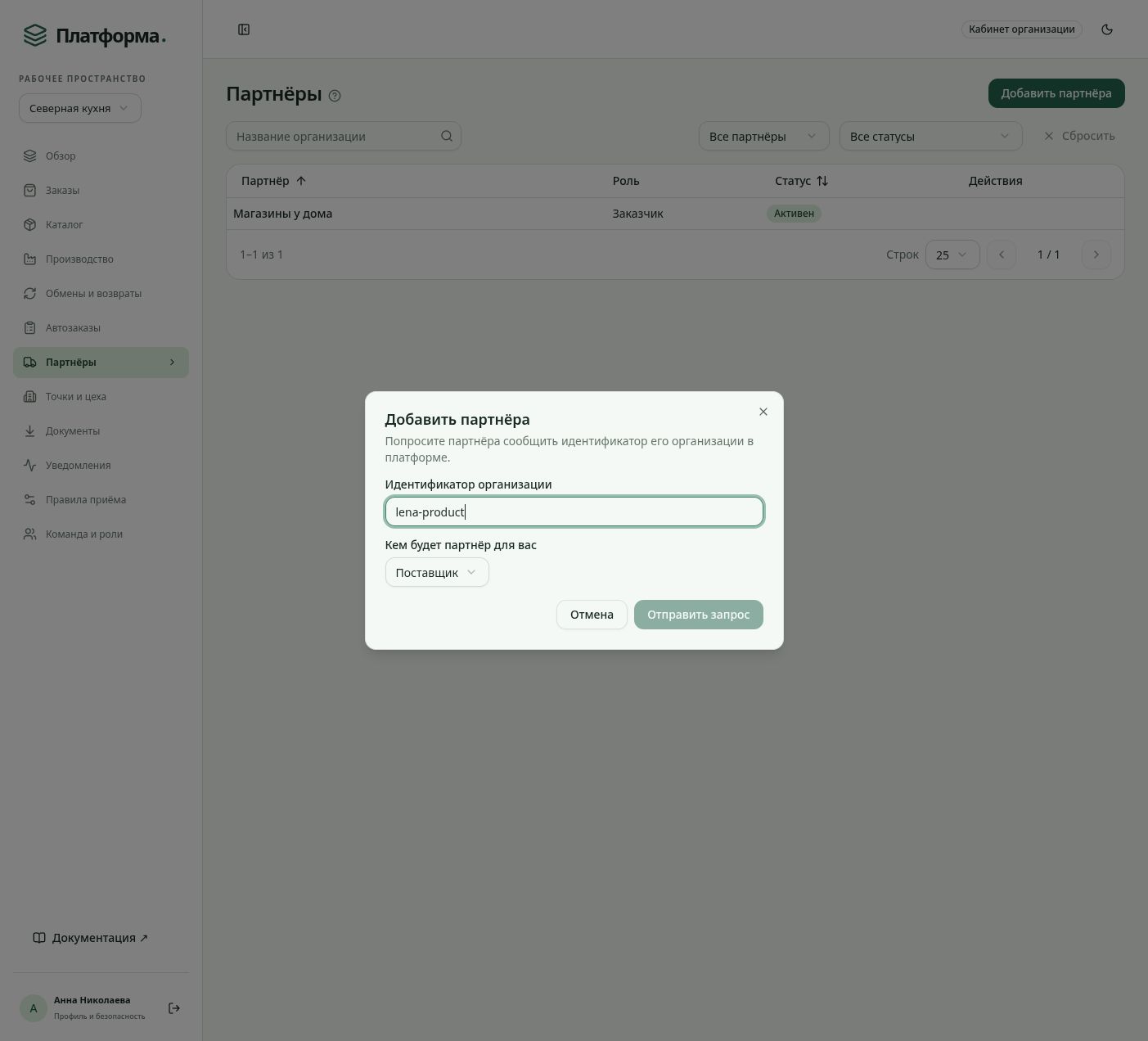Toggle the sidebar collapse icon
1148x1041 pixels.
(x=244, y=29)
